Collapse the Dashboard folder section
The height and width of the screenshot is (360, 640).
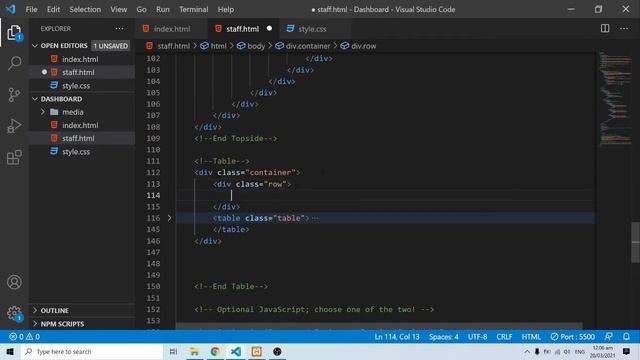pyautogui.click(x=35, y=99)
